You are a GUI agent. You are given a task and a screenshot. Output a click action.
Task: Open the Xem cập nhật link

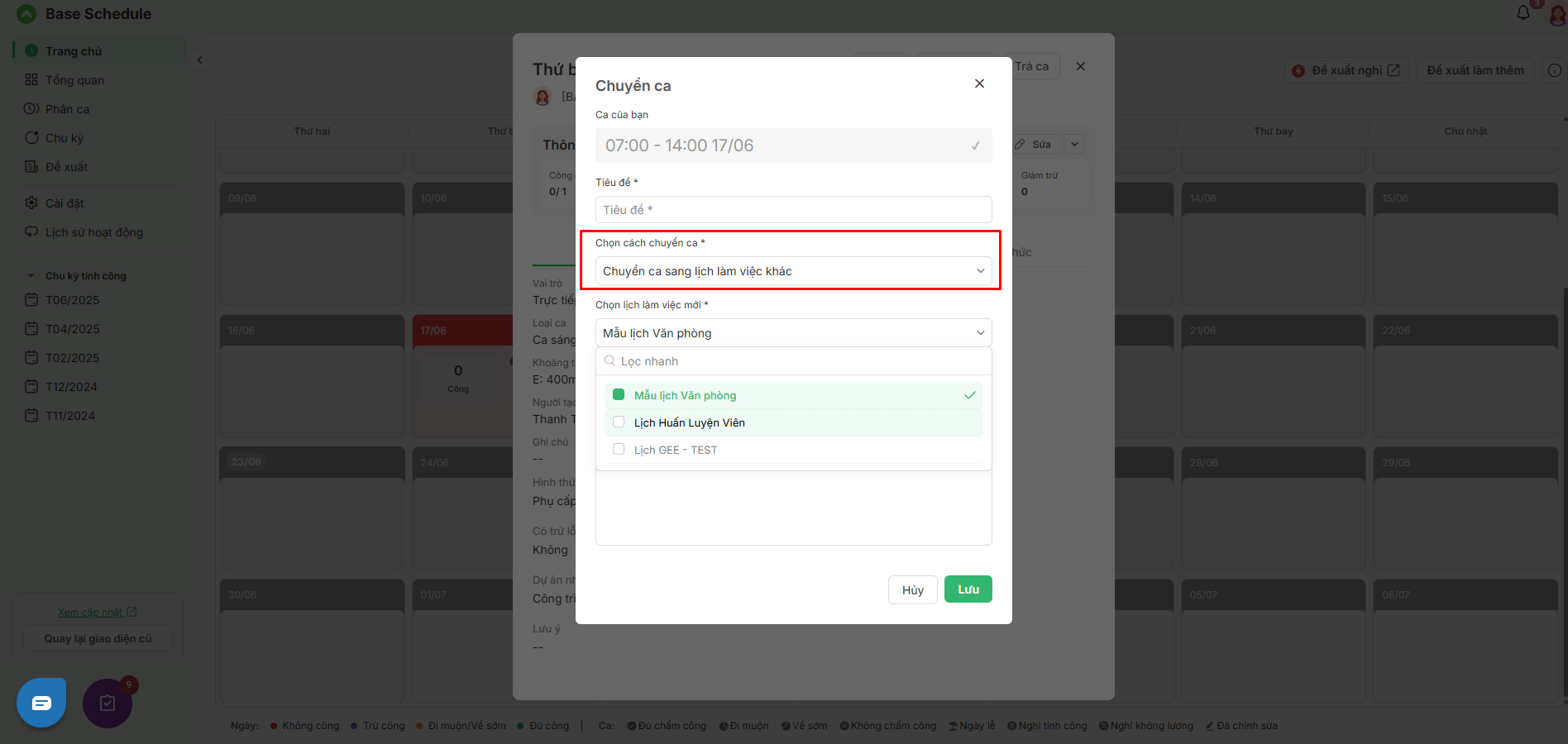pyautogui.click(x=98, y=613)
